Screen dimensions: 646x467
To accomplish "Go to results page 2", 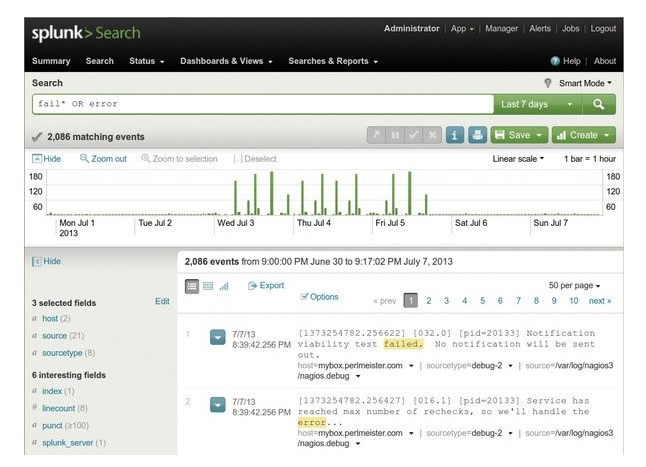I will coord(428,300).
